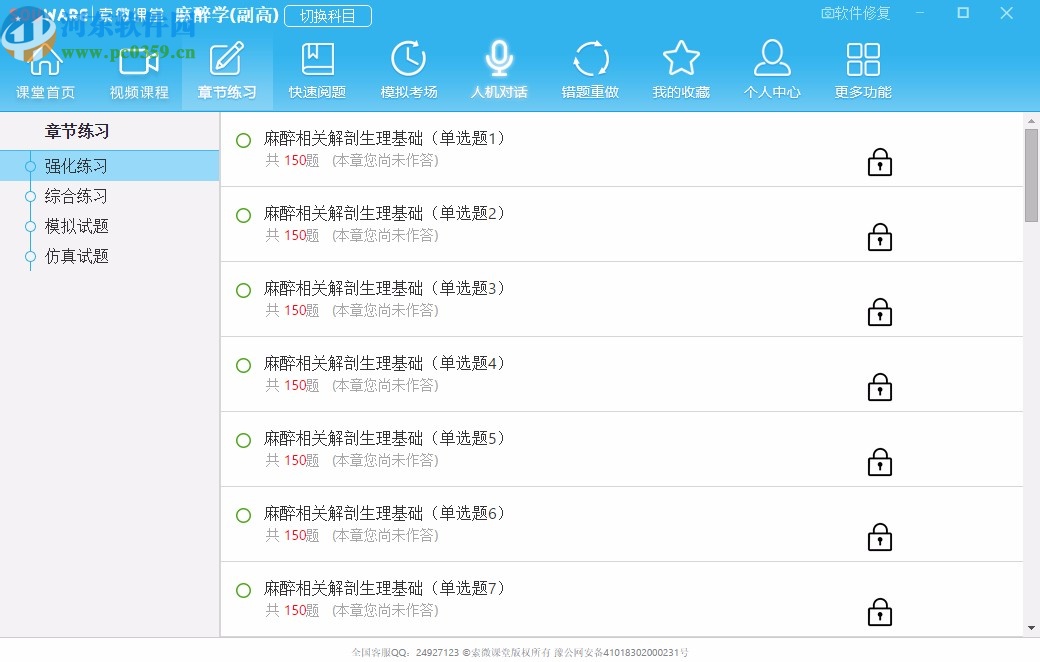Screen dimensions: 1040x662
Task: Unlock 单选题2 via its padlock icon
Action: tap(879, 237)
